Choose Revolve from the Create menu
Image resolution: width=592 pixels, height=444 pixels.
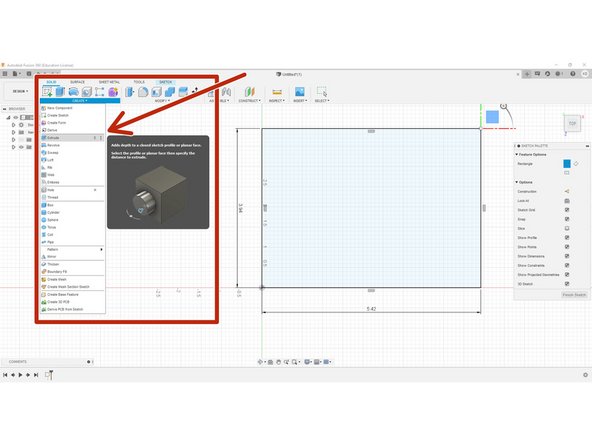72,145
